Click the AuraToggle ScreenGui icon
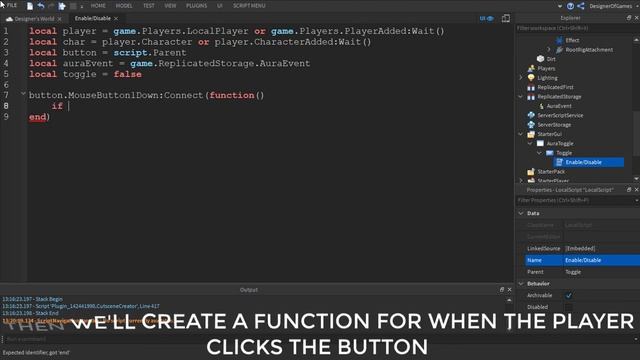640x360 pixels. coord(540,143)
